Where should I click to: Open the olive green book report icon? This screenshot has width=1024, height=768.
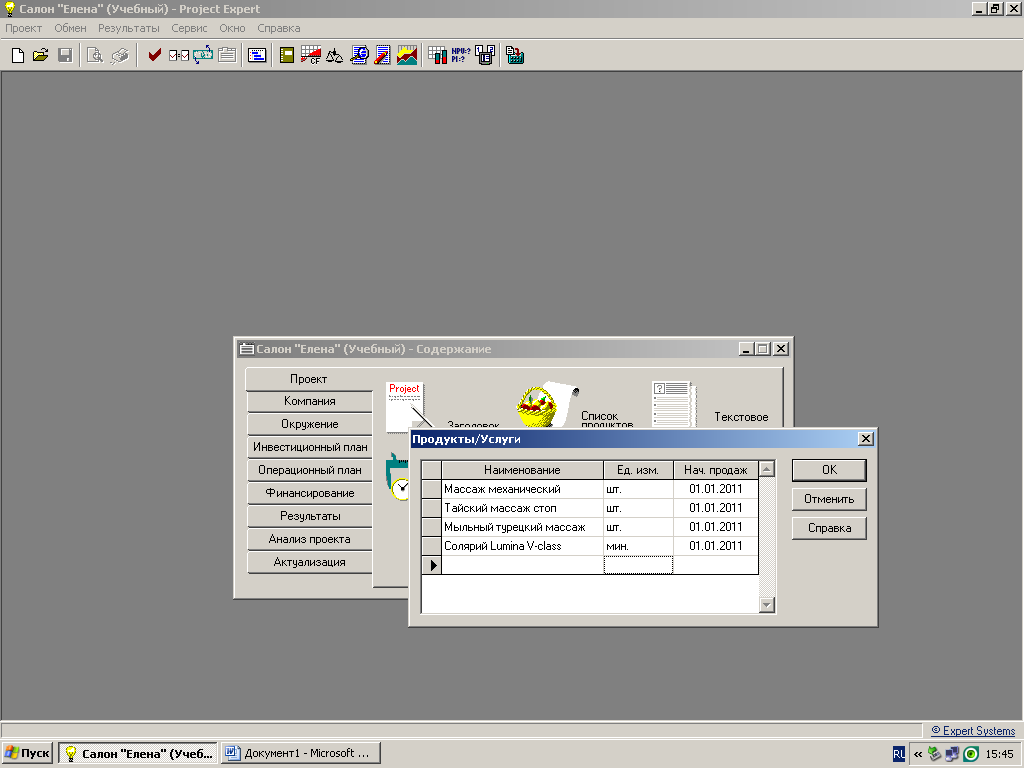287,56
